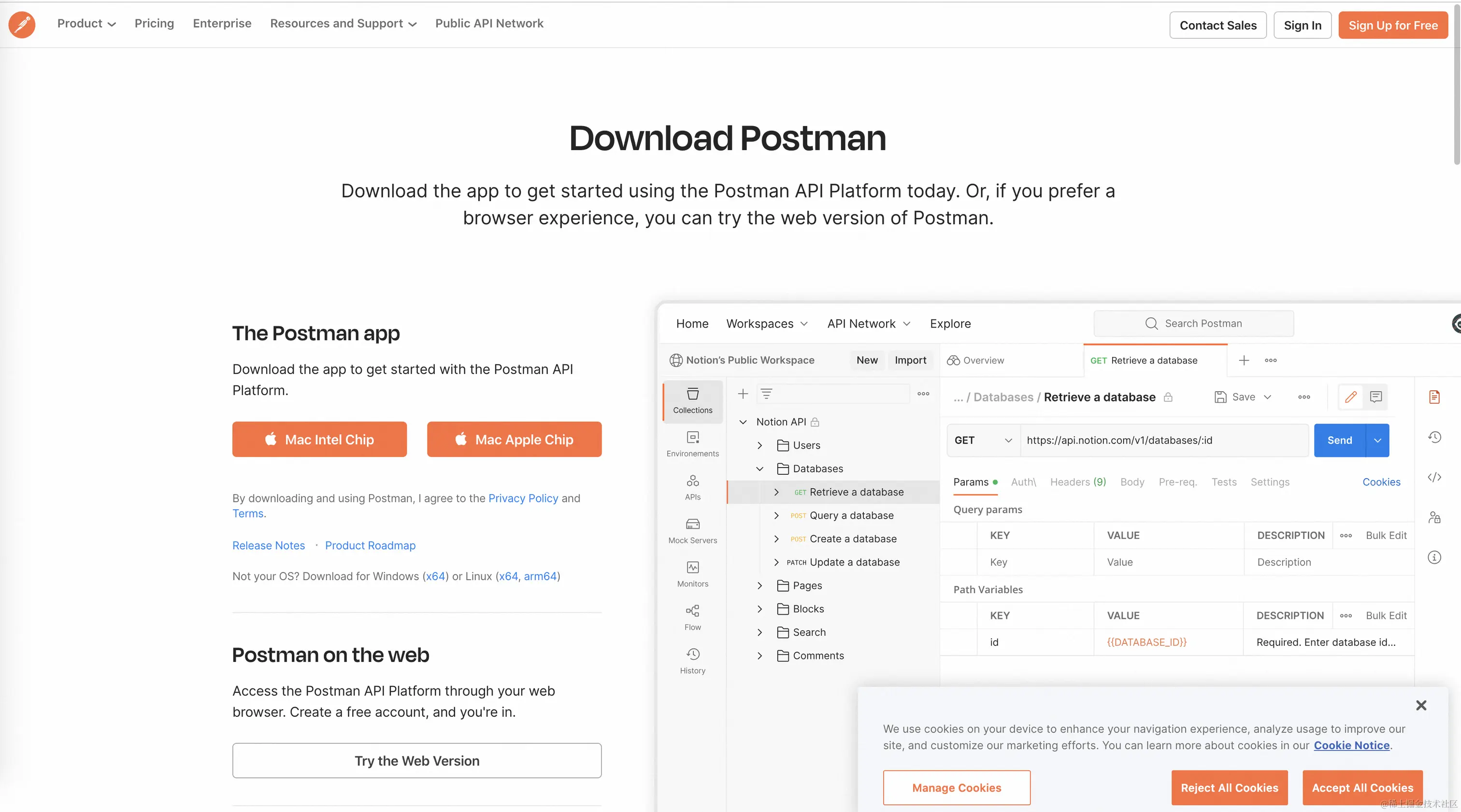Click Mac Intel Chip download button
Image resolution: width=1461 pixels, height=812 pixels.
(319, 439)
